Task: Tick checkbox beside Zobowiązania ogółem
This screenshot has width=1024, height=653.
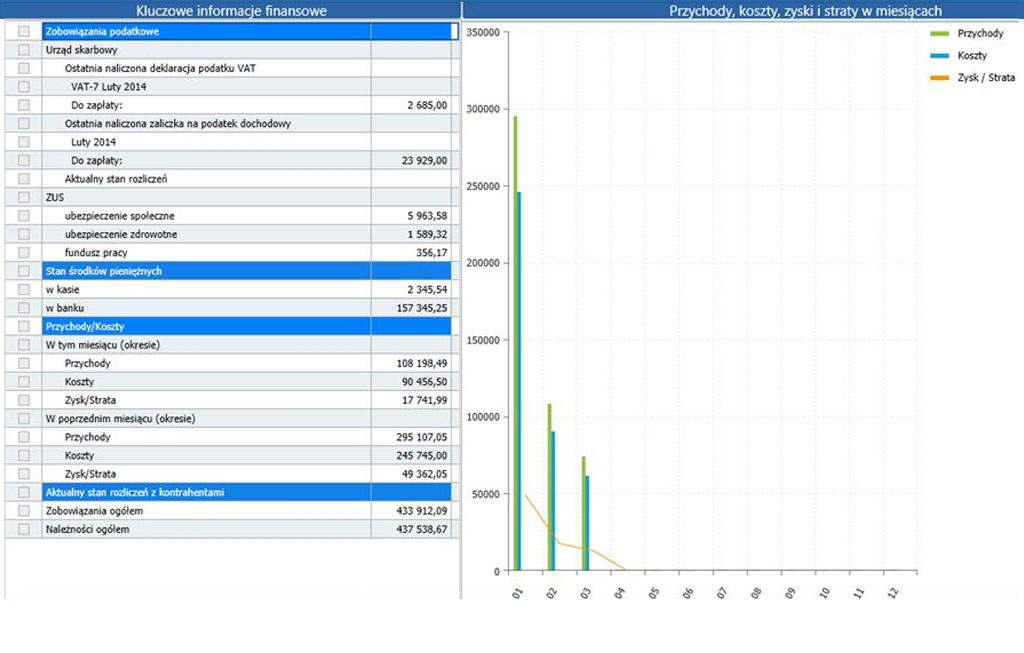Action: tap(24, 511)
